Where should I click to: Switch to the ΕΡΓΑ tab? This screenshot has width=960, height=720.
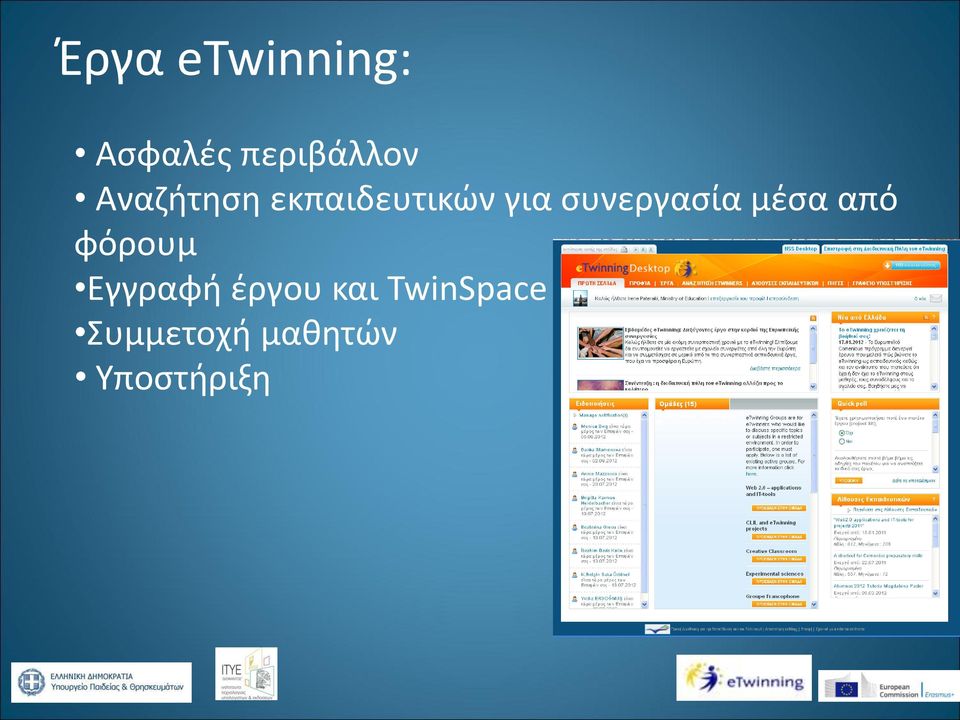[x=667, y=283]
